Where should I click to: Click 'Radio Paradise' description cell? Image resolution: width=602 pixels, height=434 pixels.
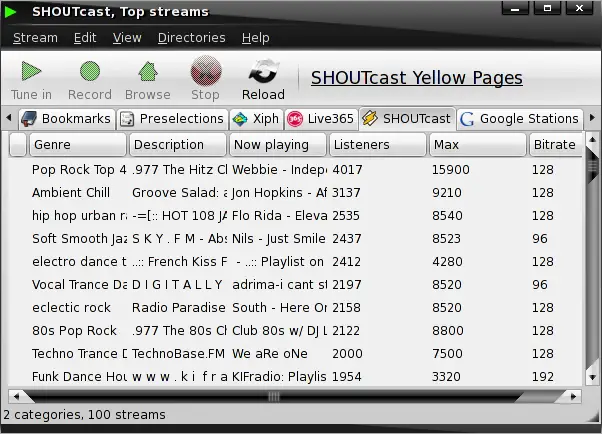[x=179, y=308]
